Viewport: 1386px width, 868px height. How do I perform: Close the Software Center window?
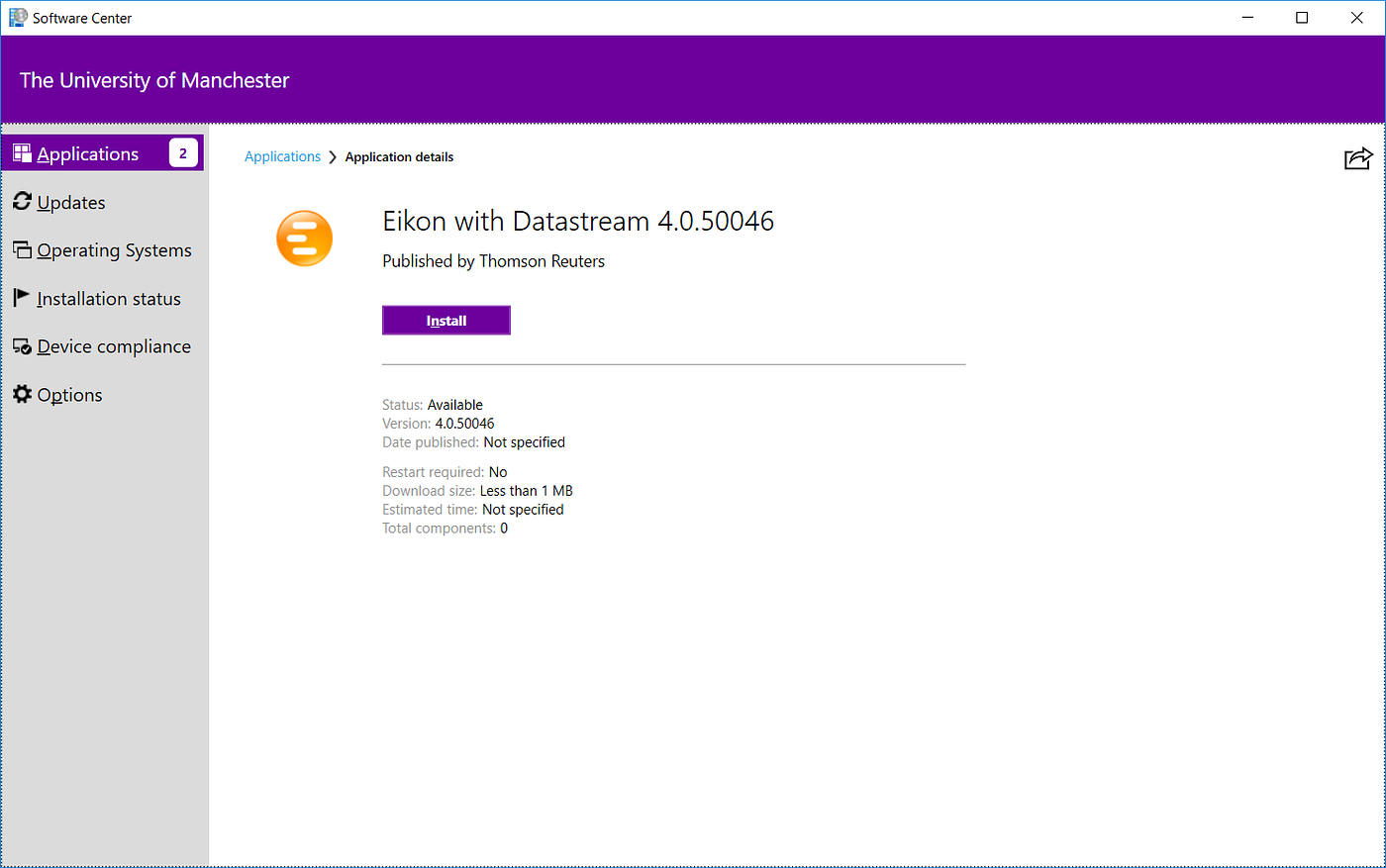click(1356, 18)
